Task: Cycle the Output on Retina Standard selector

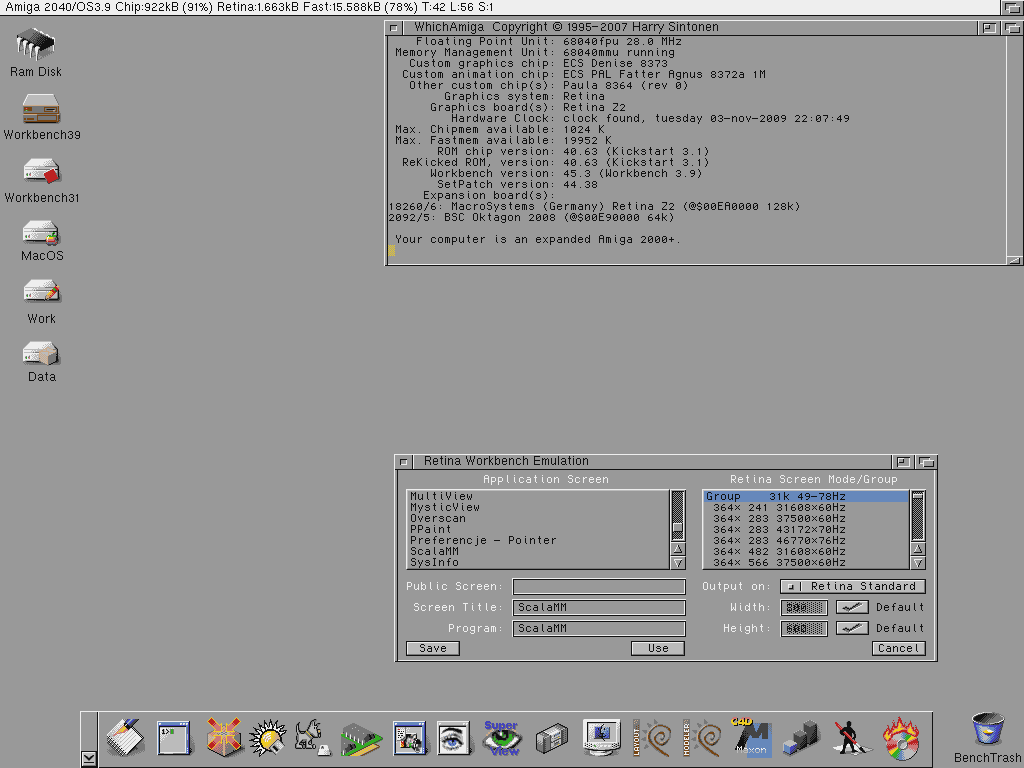Action: [x=852, y=586]
